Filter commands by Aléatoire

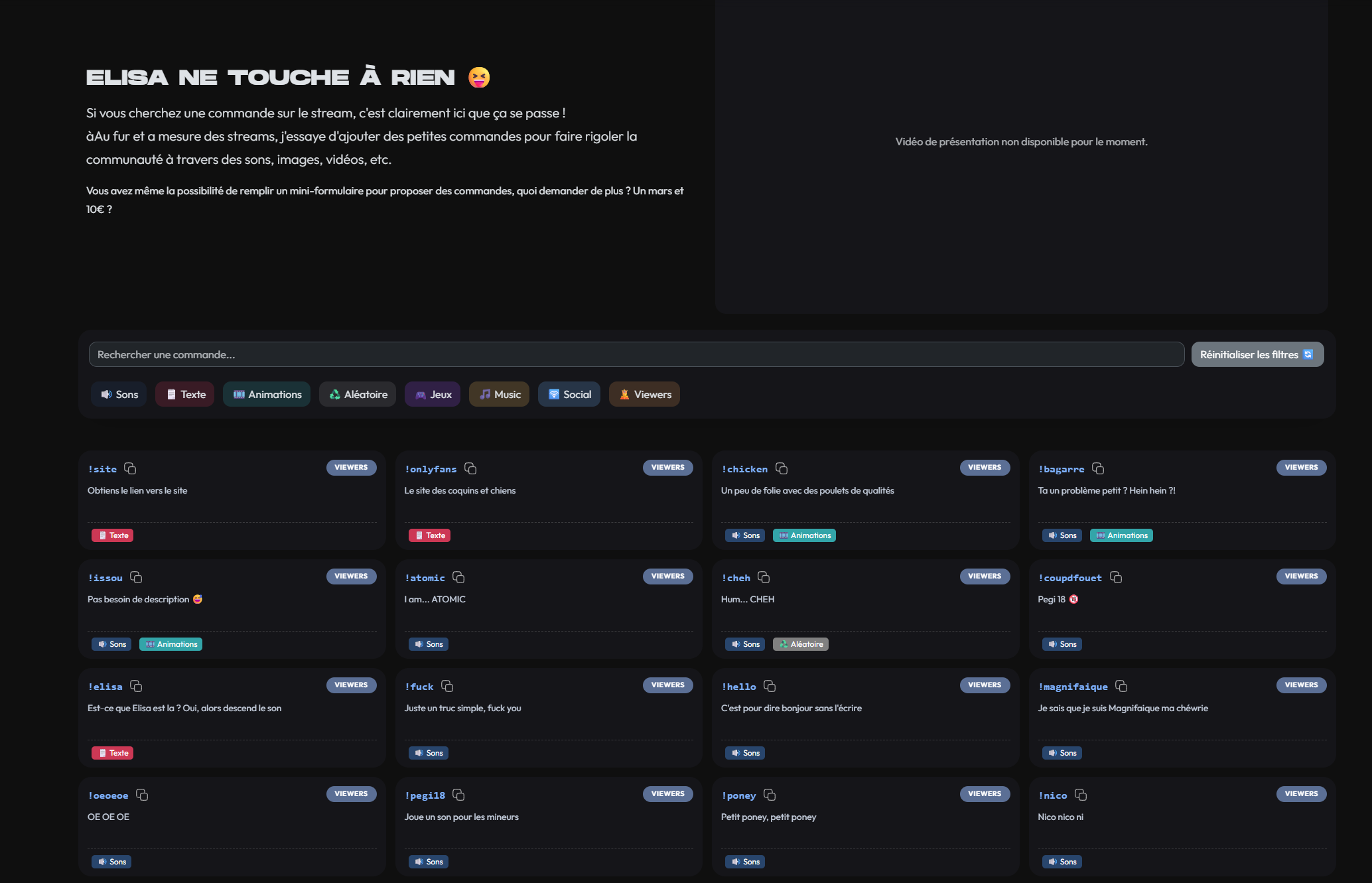click(358, 394)
